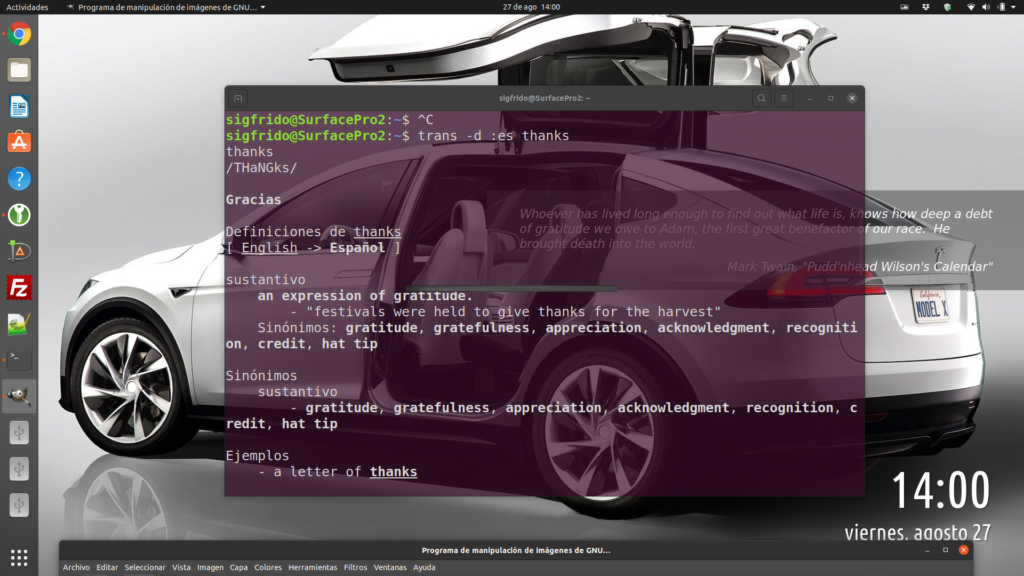Open the Help icon in dock
The height and width of the screenshot is (576, 1024).
coord(19,179)
